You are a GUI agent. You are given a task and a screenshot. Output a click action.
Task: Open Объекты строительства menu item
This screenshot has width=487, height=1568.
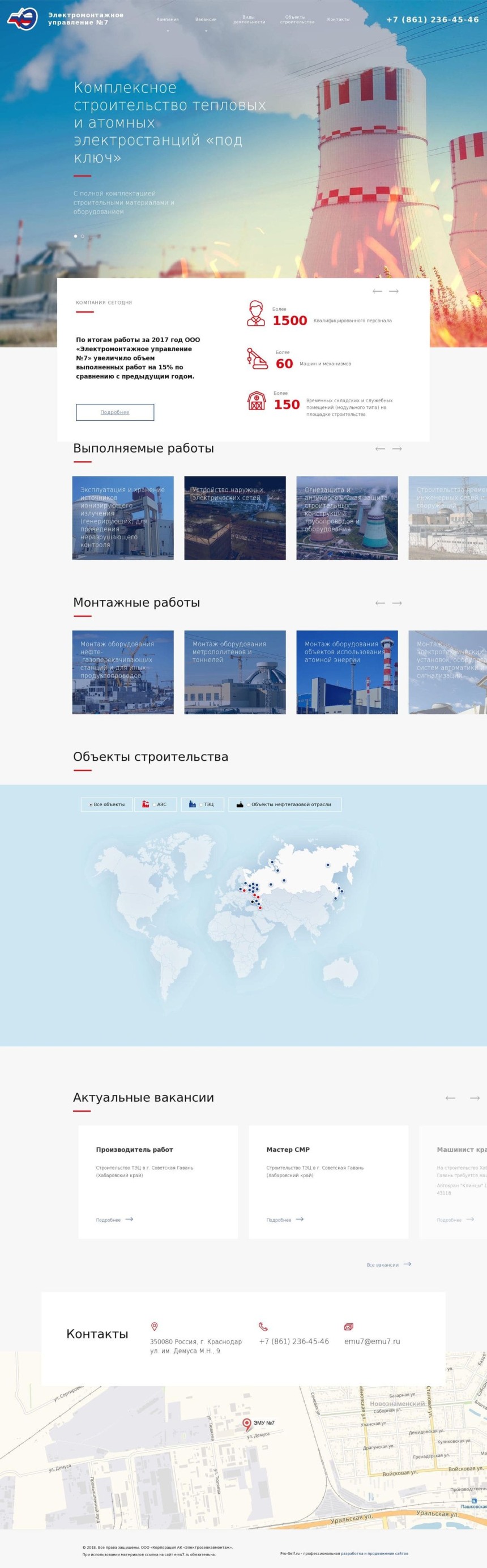(297, 19)
